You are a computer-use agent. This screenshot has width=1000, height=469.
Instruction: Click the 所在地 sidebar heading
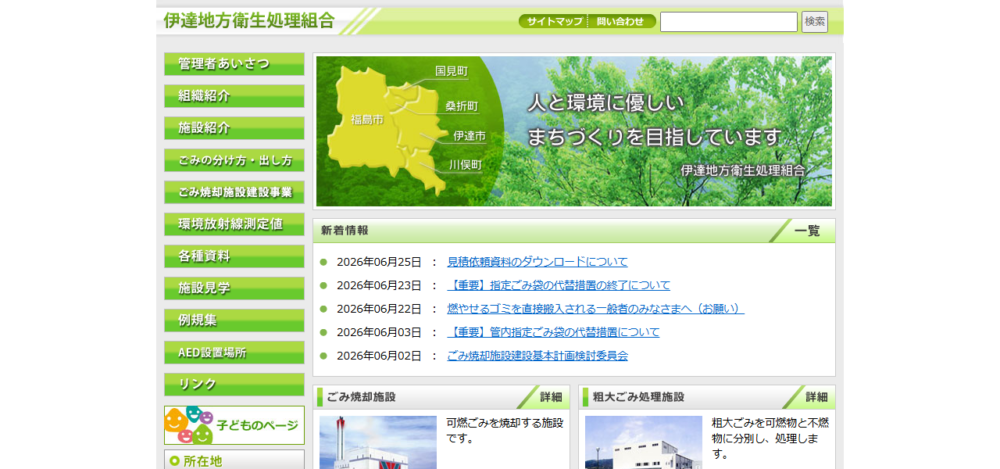(x=203, y=461)
